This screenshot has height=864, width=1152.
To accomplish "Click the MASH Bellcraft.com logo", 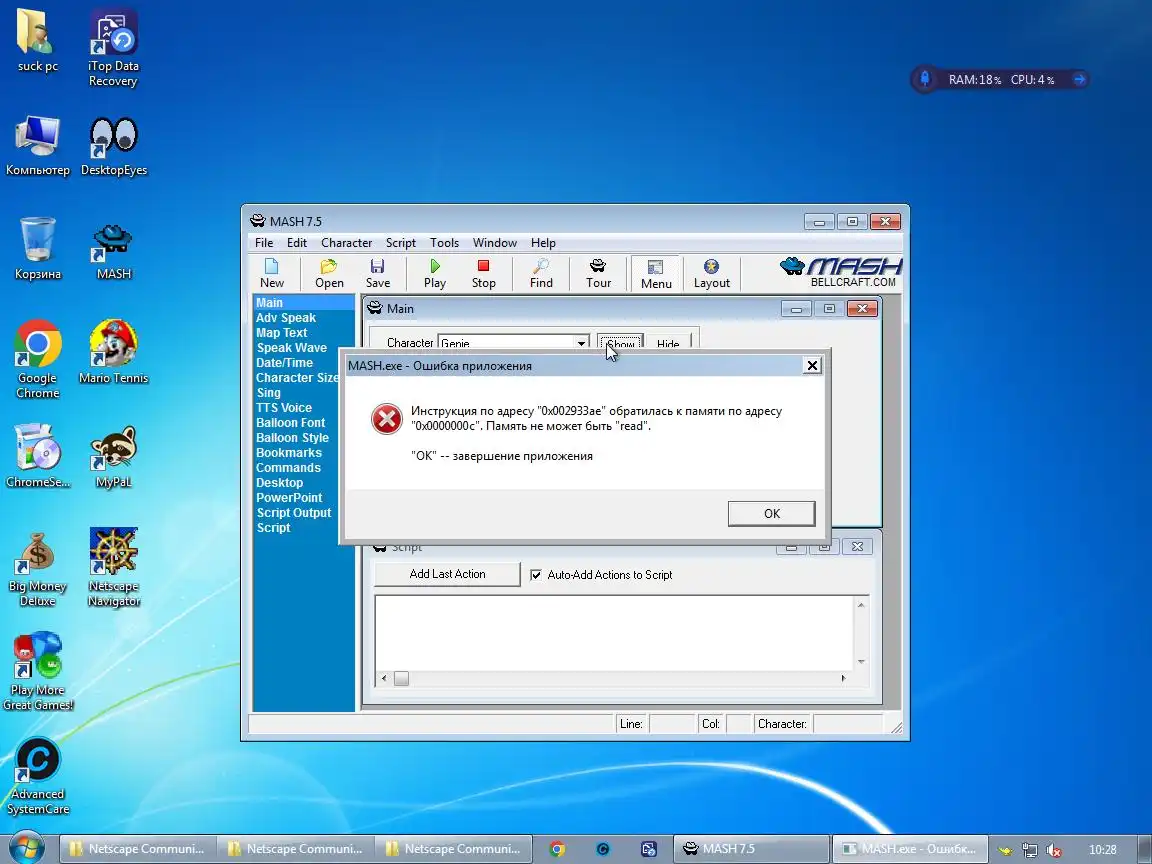I will point(841,272).
